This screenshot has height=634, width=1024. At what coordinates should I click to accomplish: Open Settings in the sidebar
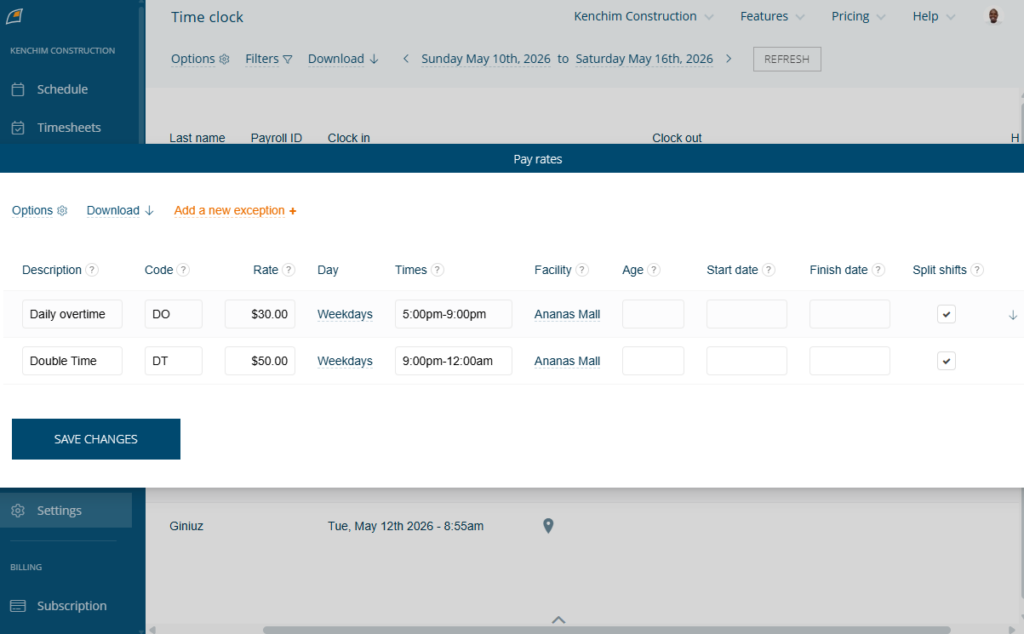(66, 511)
